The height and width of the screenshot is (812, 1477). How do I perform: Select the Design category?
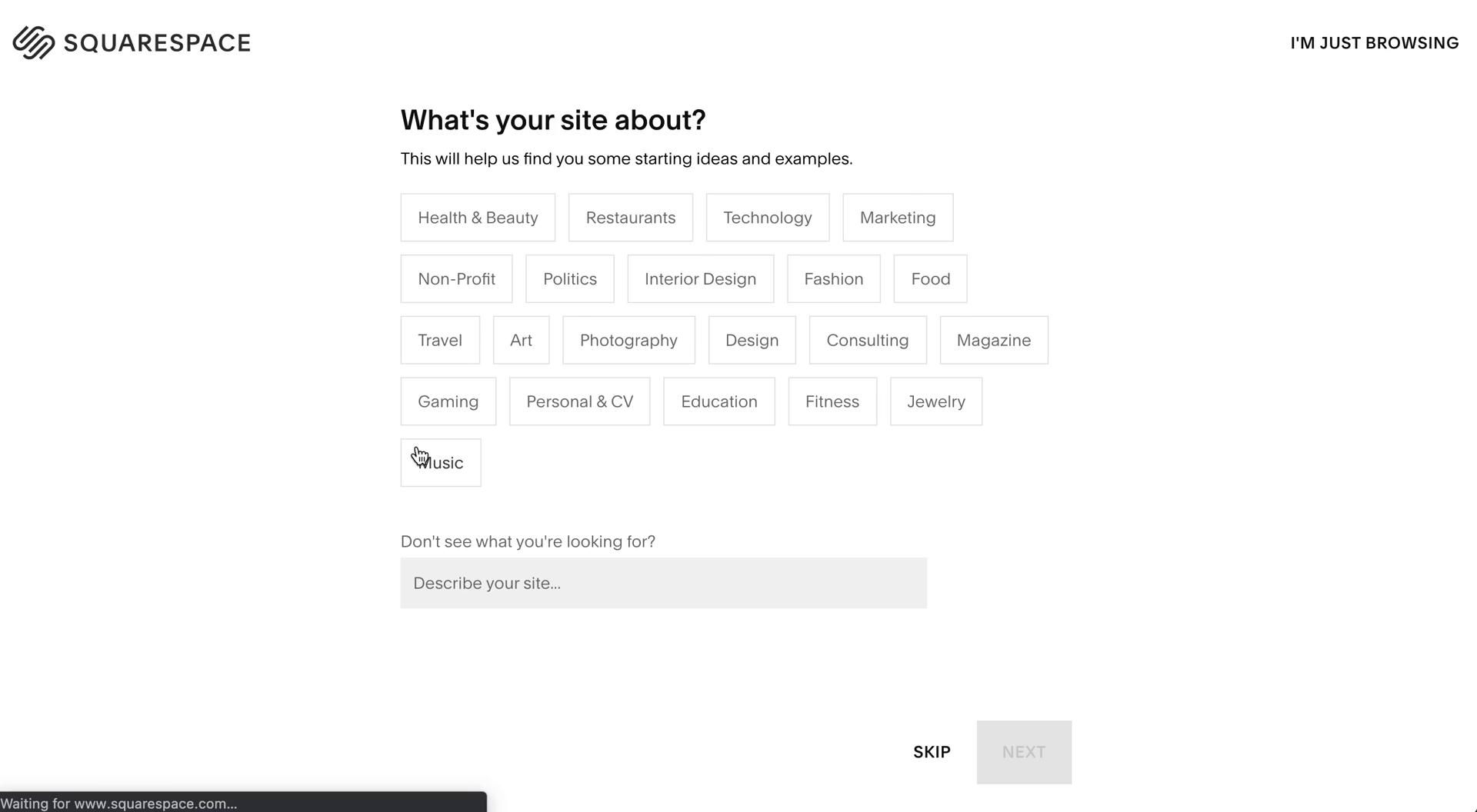point(752,340)
